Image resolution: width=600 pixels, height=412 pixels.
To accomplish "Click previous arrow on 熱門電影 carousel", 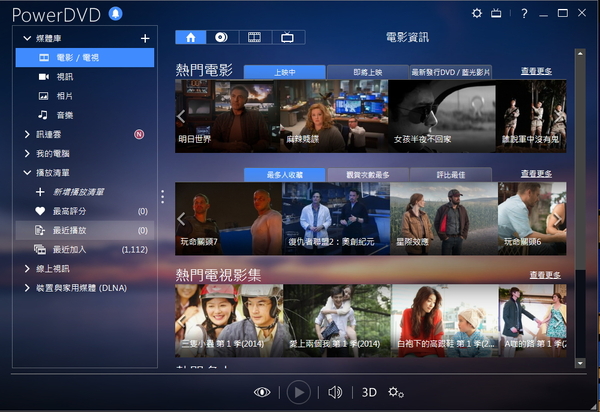I will pyautogui.click(x=181, y=116).
